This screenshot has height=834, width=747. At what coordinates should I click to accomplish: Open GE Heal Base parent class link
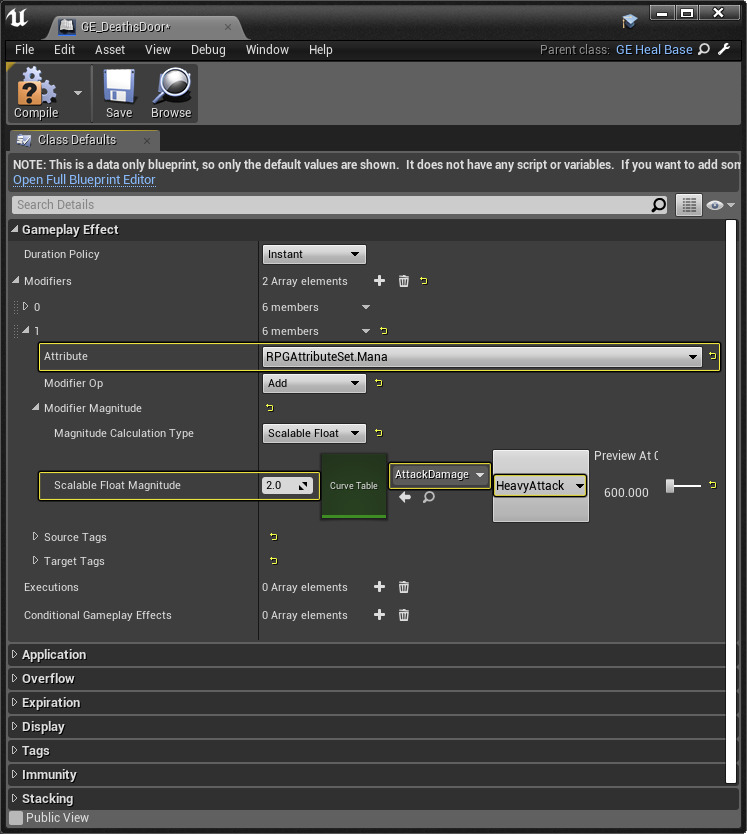(654, 50)
